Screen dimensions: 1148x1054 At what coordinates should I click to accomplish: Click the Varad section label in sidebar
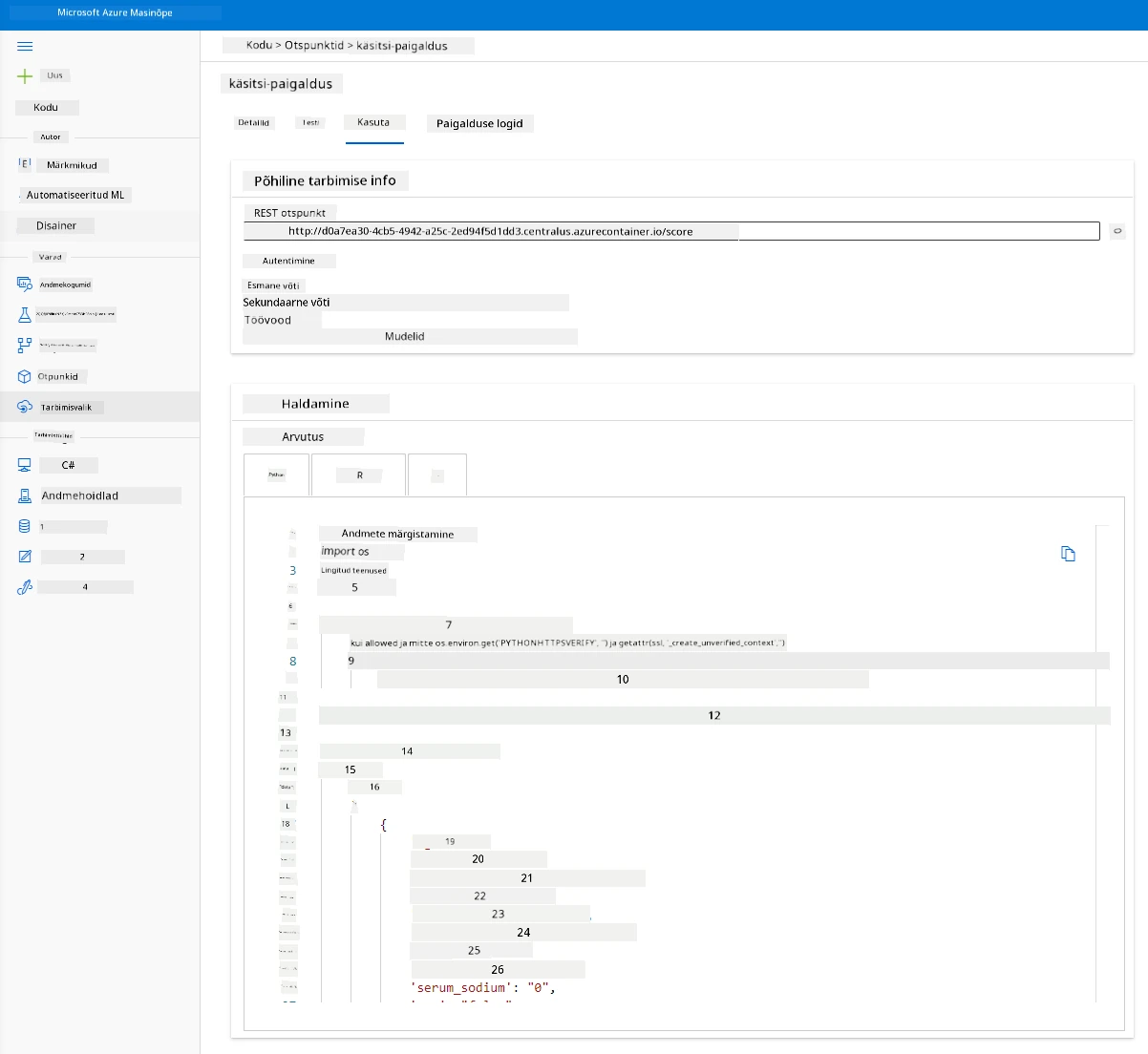click(x=51, y=257)
